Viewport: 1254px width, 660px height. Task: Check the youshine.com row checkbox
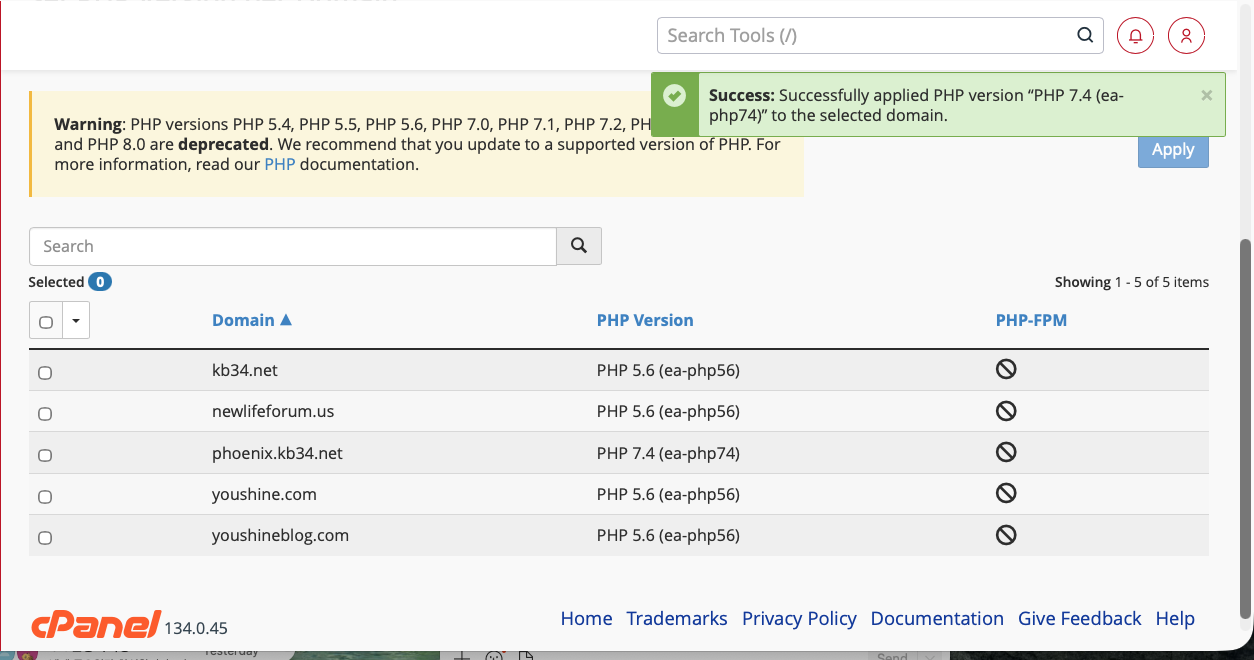[45, 497]
